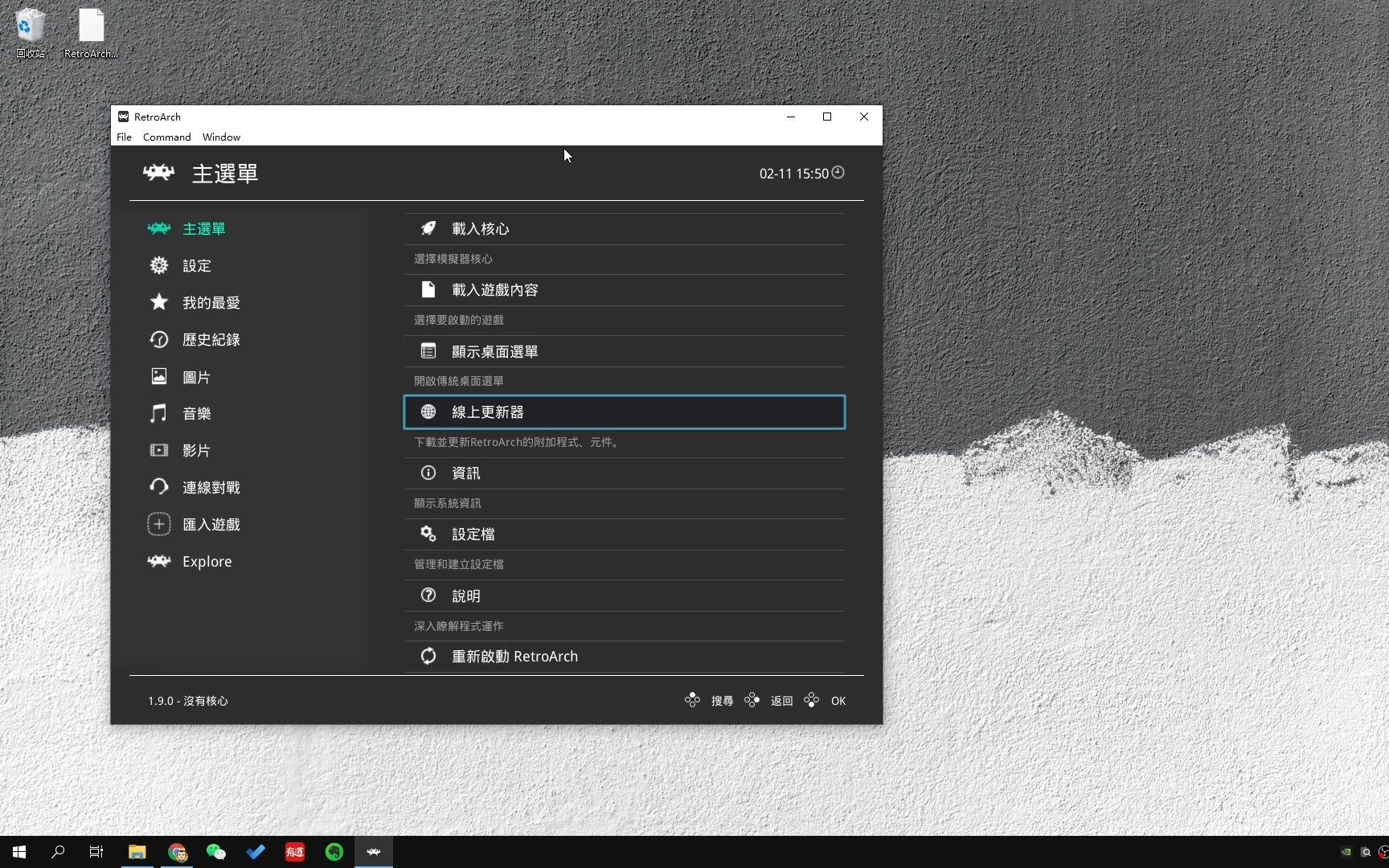Click the 02-11 15:50 date time text
The image size is (1389, 868).
point(793,174)
